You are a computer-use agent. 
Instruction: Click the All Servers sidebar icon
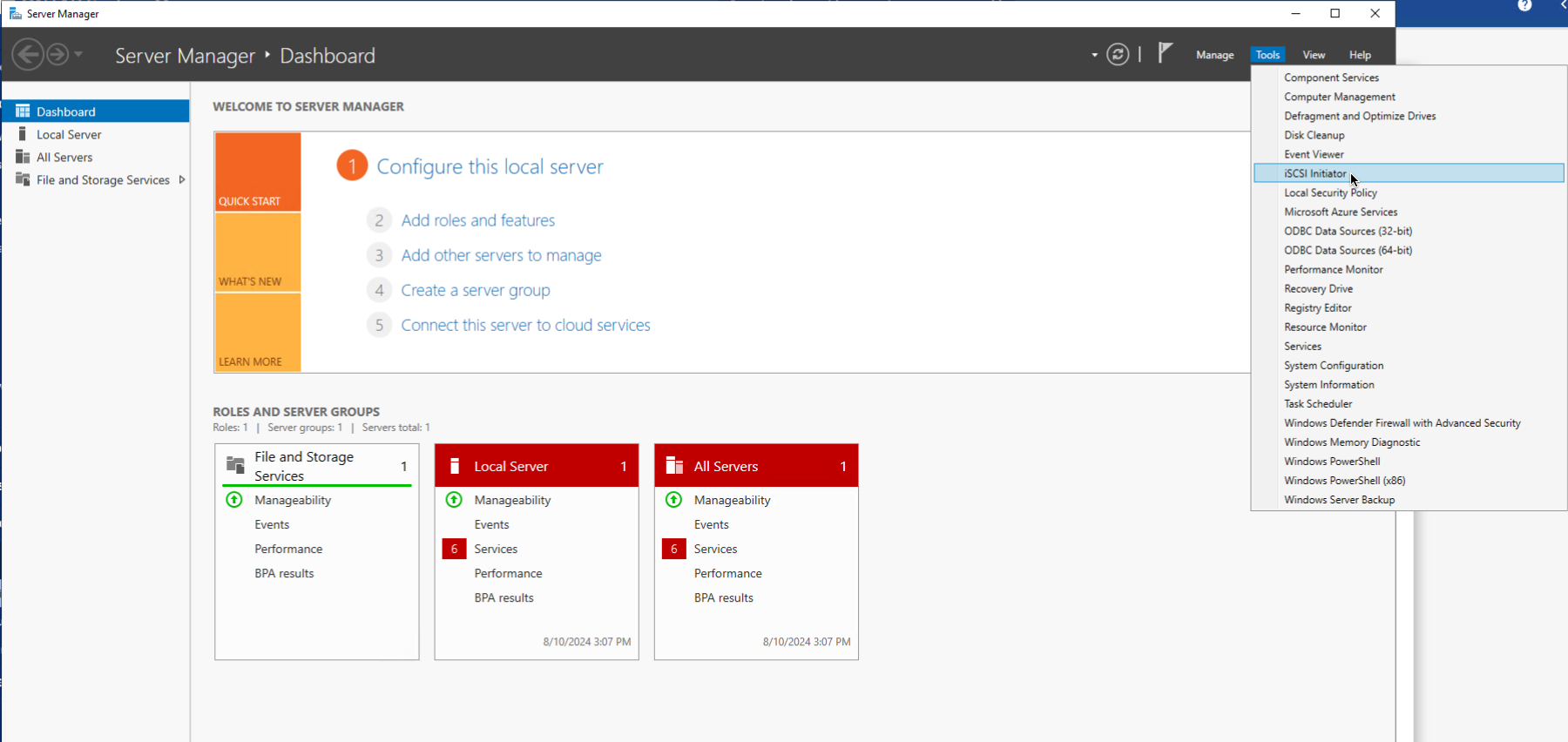(x=23, y=157)
